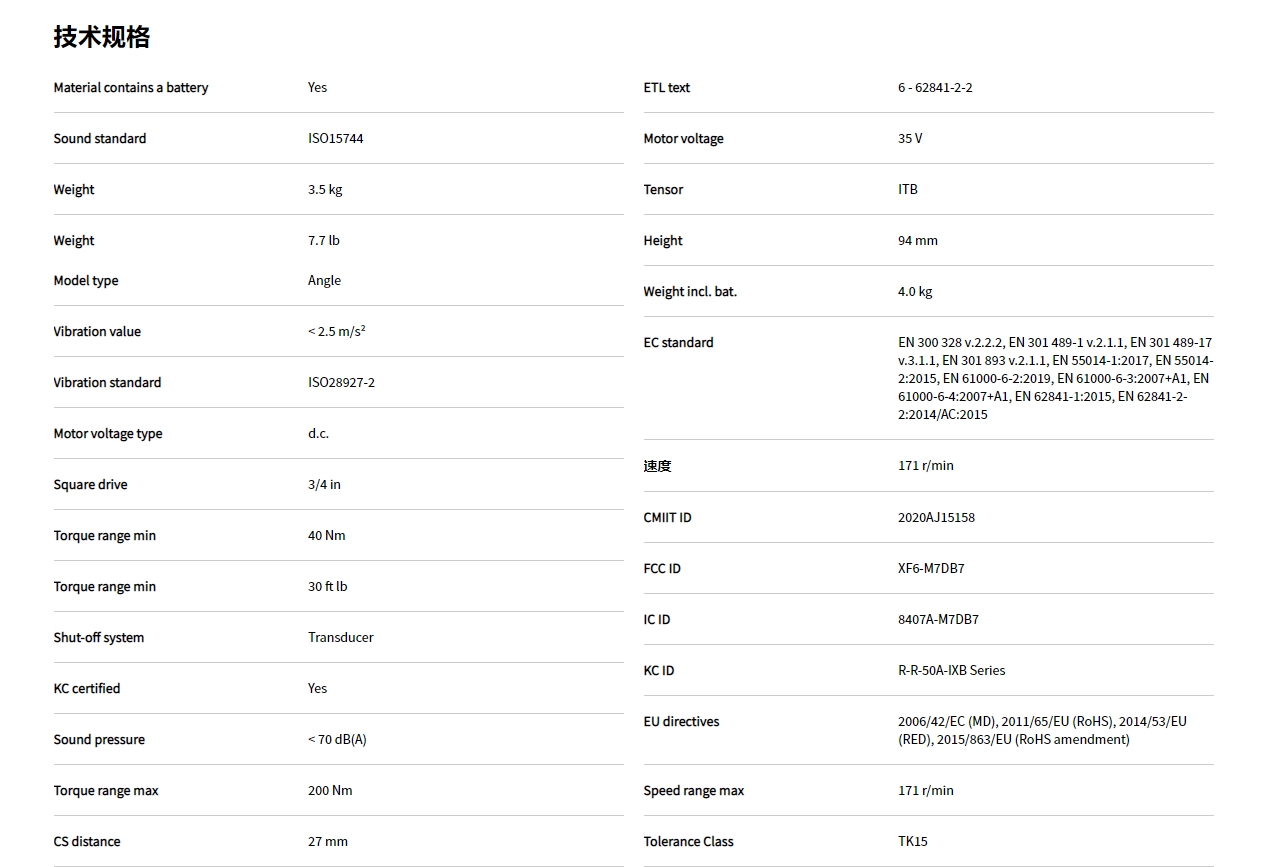The image size is (1284, 867).
Task: Select the IC ID value 8407A-M7DB7
Action: pyautogui.click(x=938, y=620)
